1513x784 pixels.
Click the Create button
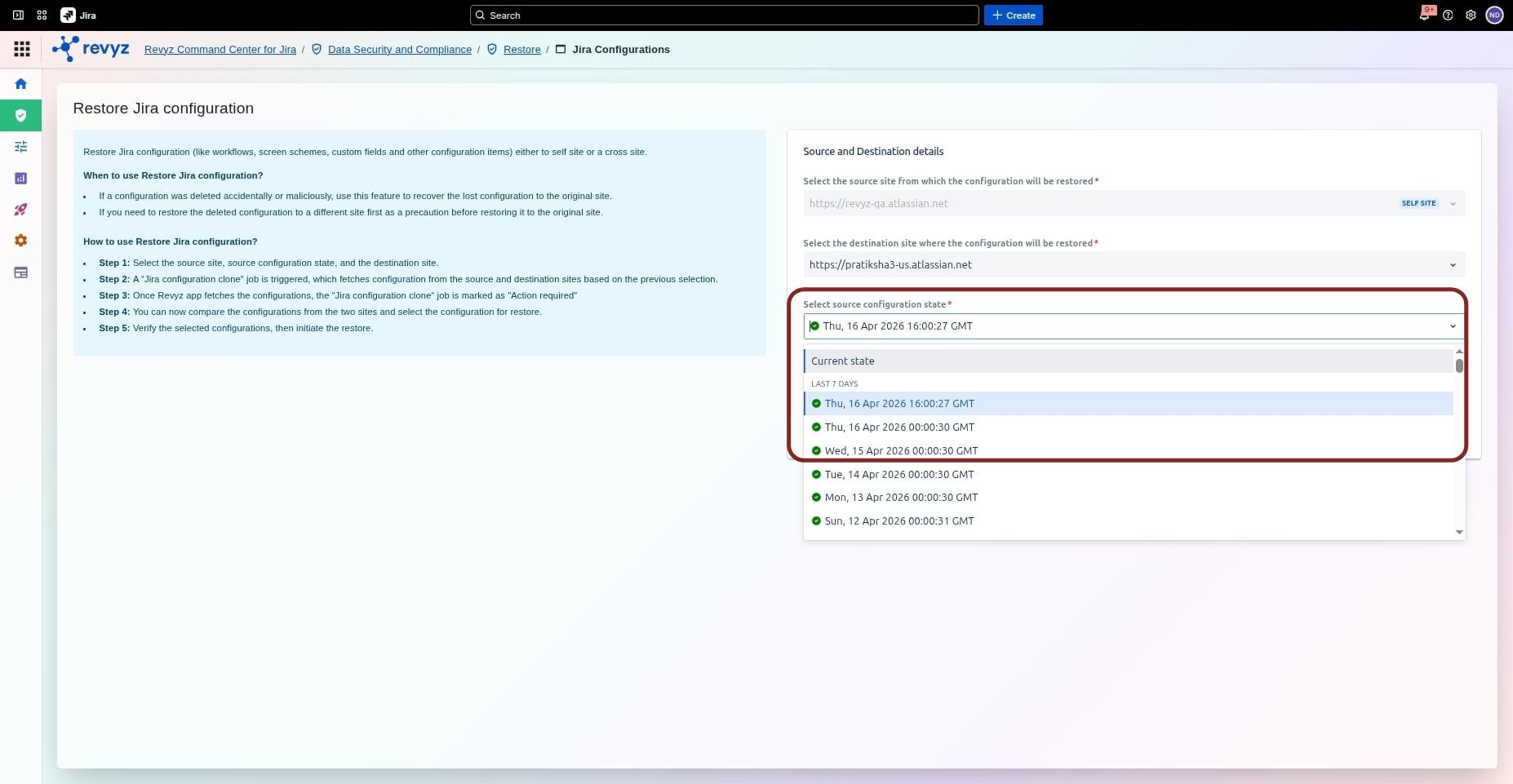pos(1013,15)
